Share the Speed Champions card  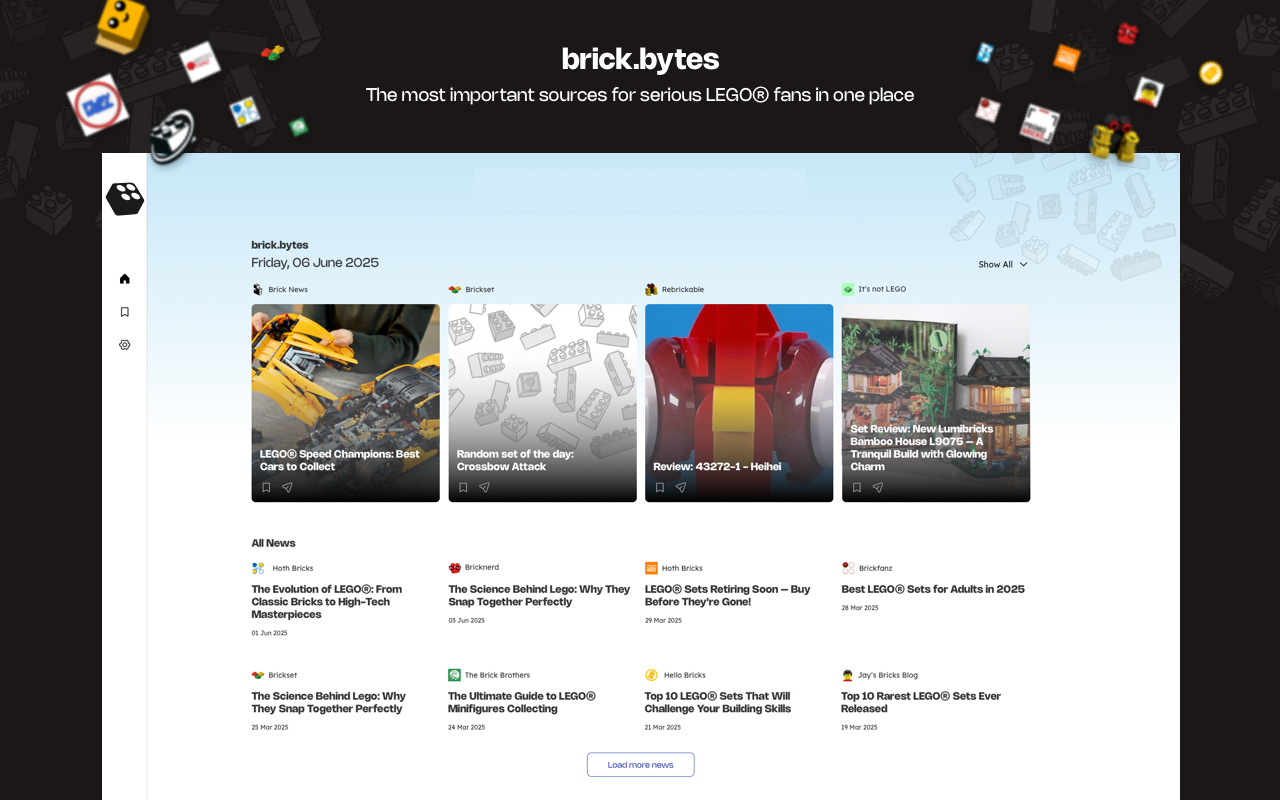pos(287,488)
